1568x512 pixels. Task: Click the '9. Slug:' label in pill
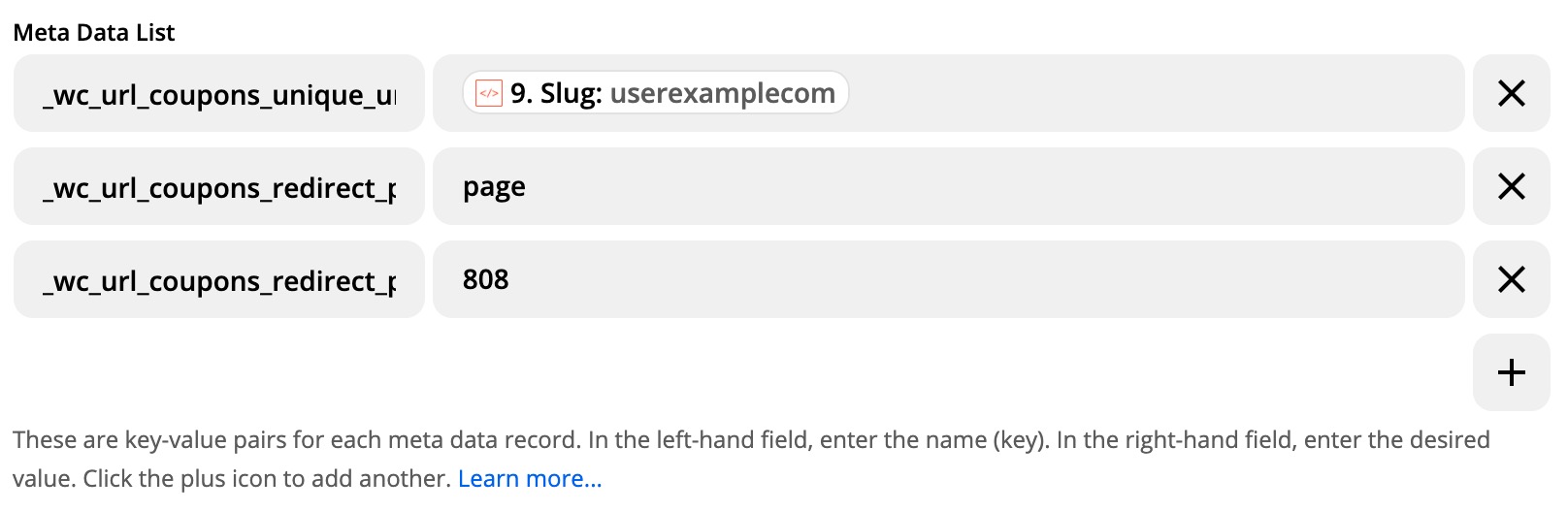556,93
